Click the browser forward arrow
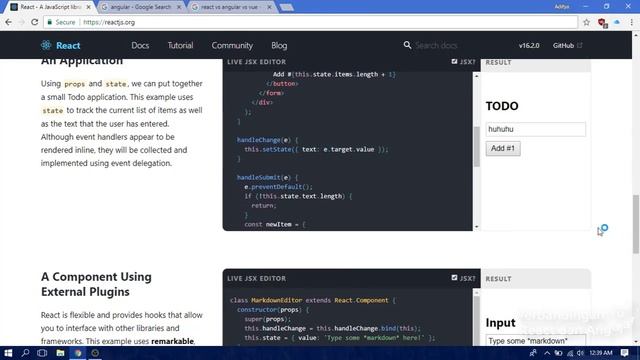Screen dimensions: 640x360 (22, 22)
